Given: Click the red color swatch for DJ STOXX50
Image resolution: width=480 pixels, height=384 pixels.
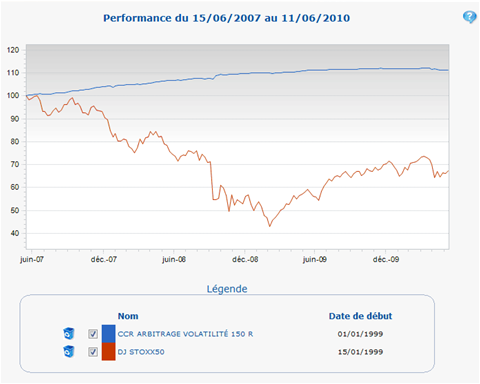Looking at the screenshot, I should [x=108, y=352].
